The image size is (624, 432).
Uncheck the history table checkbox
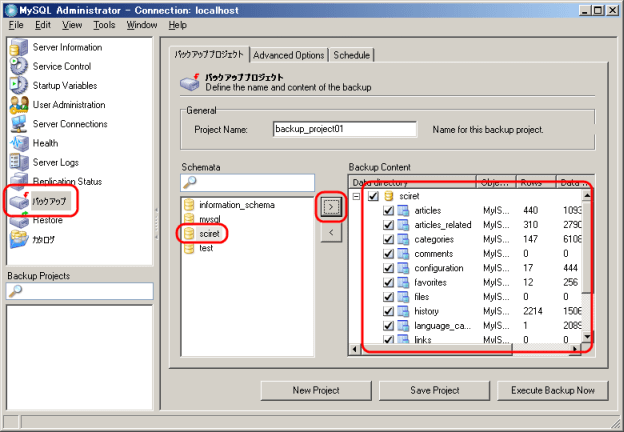(x=388, y=311)
